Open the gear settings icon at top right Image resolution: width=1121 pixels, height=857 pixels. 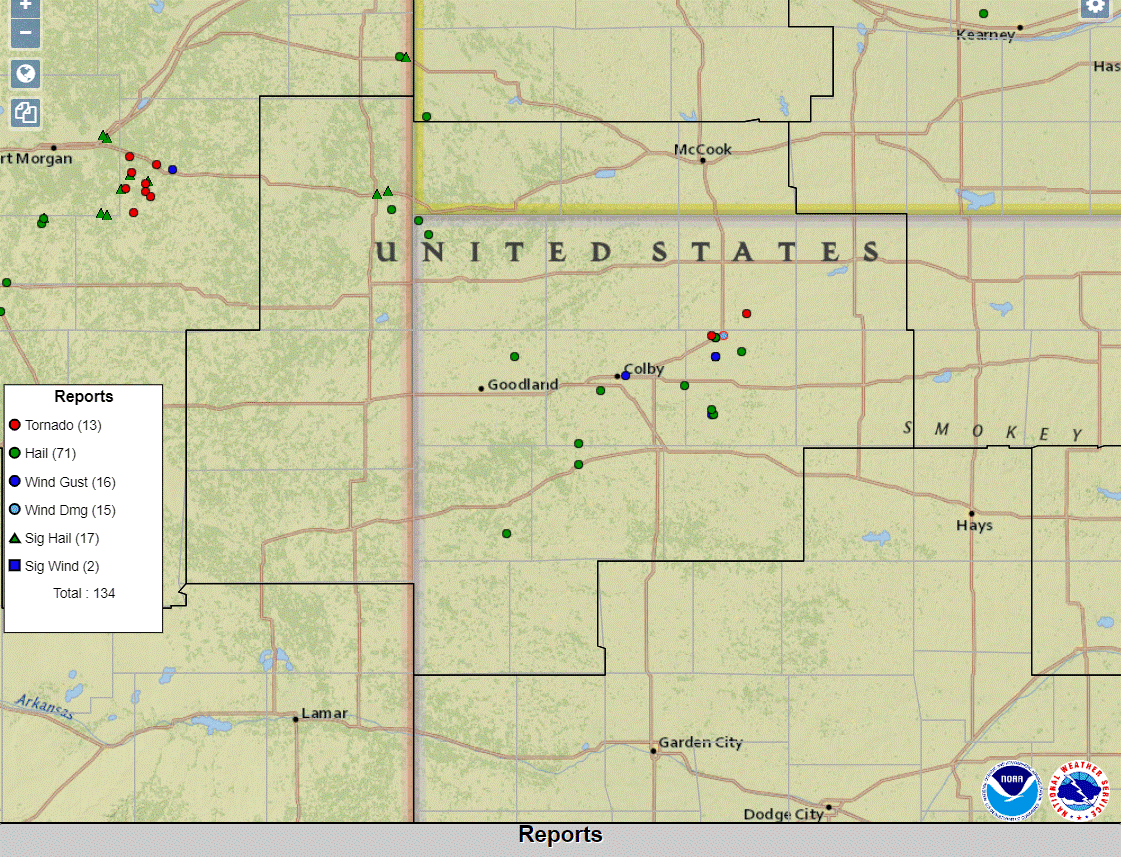click(1095, 6)
